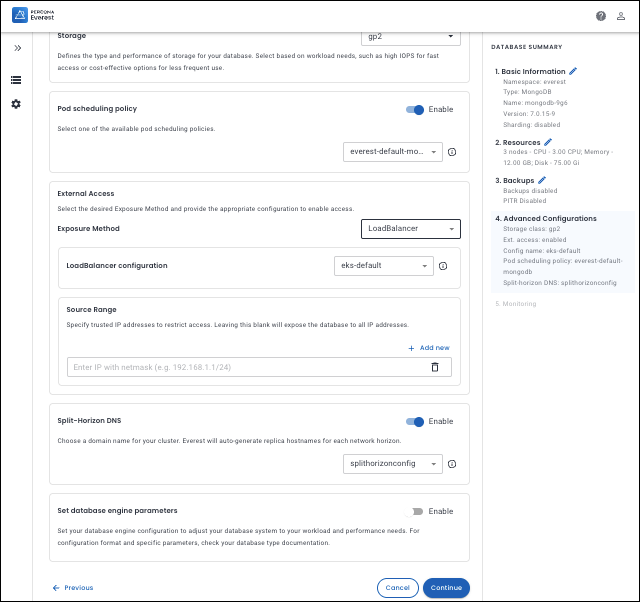This screenshot has width=640, height=602.
Task: Click the delete trash icon for source range
Action: [434, 367]
